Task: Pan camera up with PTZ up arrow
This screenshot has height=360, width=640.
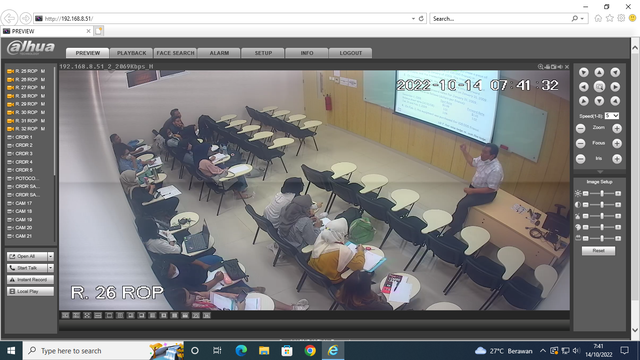Action: [599, 72]
